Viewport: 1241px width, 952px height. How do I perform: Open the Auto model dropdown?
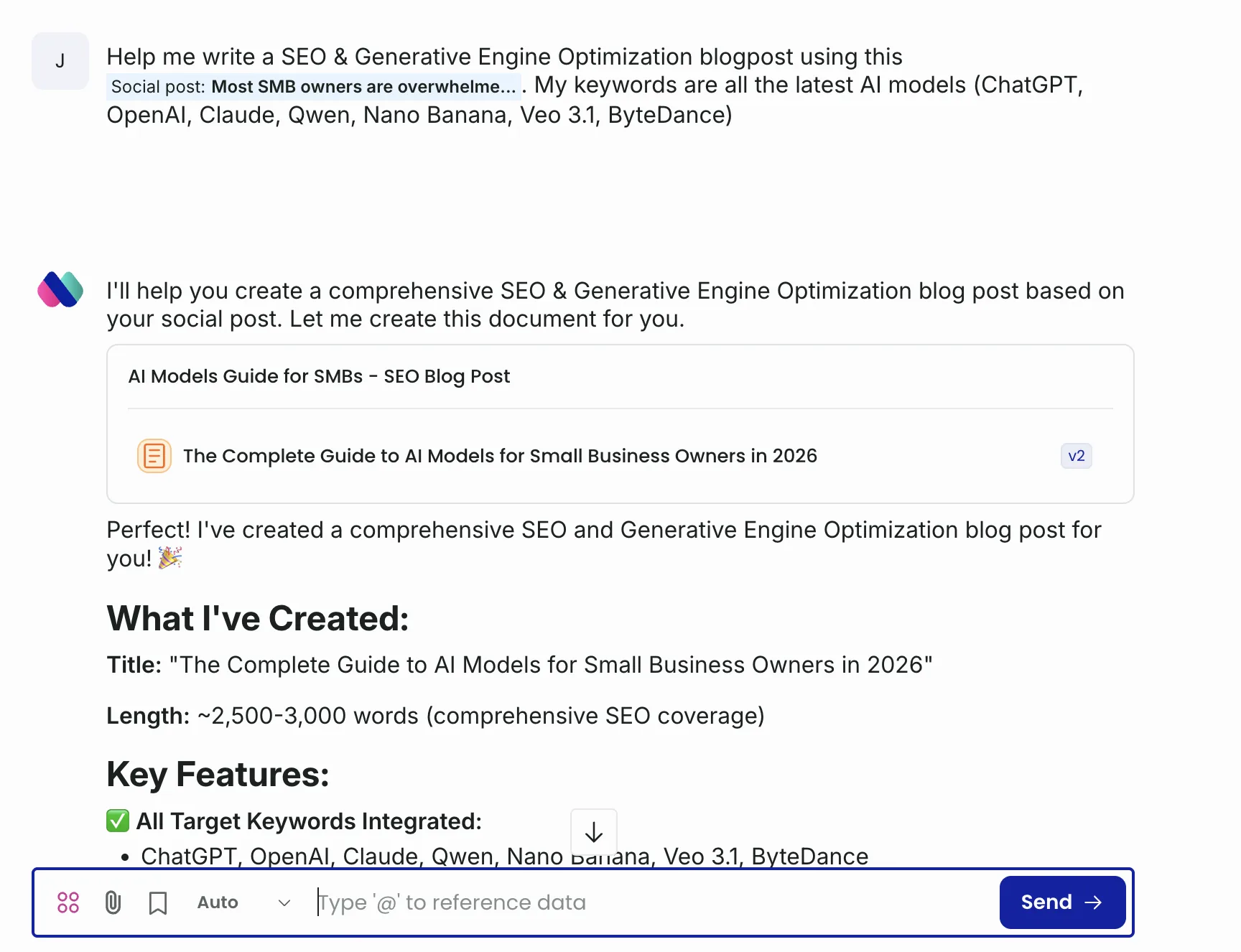(243, 902)
